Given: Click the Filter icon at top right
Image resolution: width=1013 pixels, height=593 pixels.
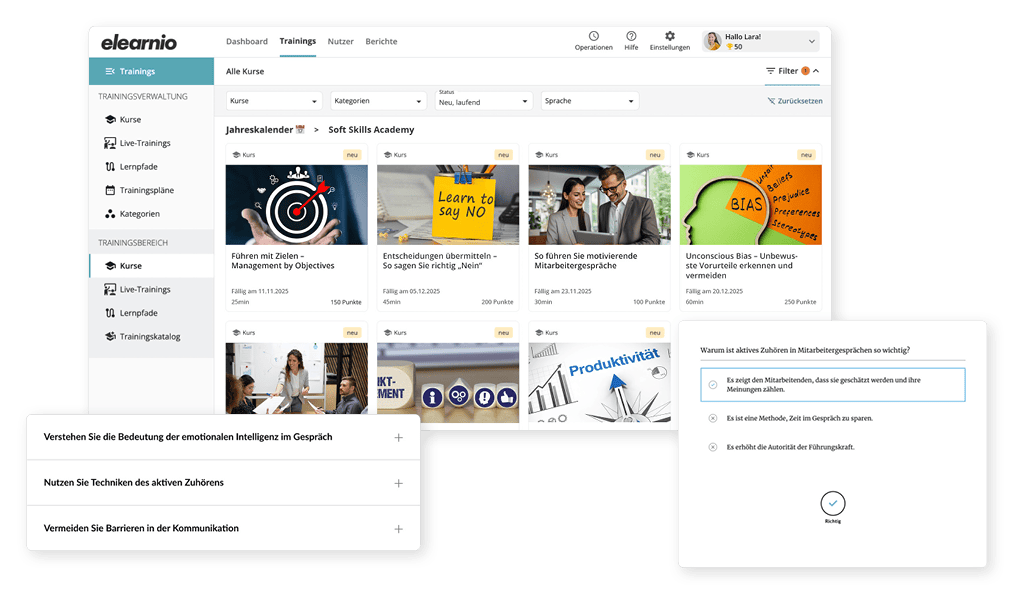Looking at the screenshot, I should coord(771,71).
